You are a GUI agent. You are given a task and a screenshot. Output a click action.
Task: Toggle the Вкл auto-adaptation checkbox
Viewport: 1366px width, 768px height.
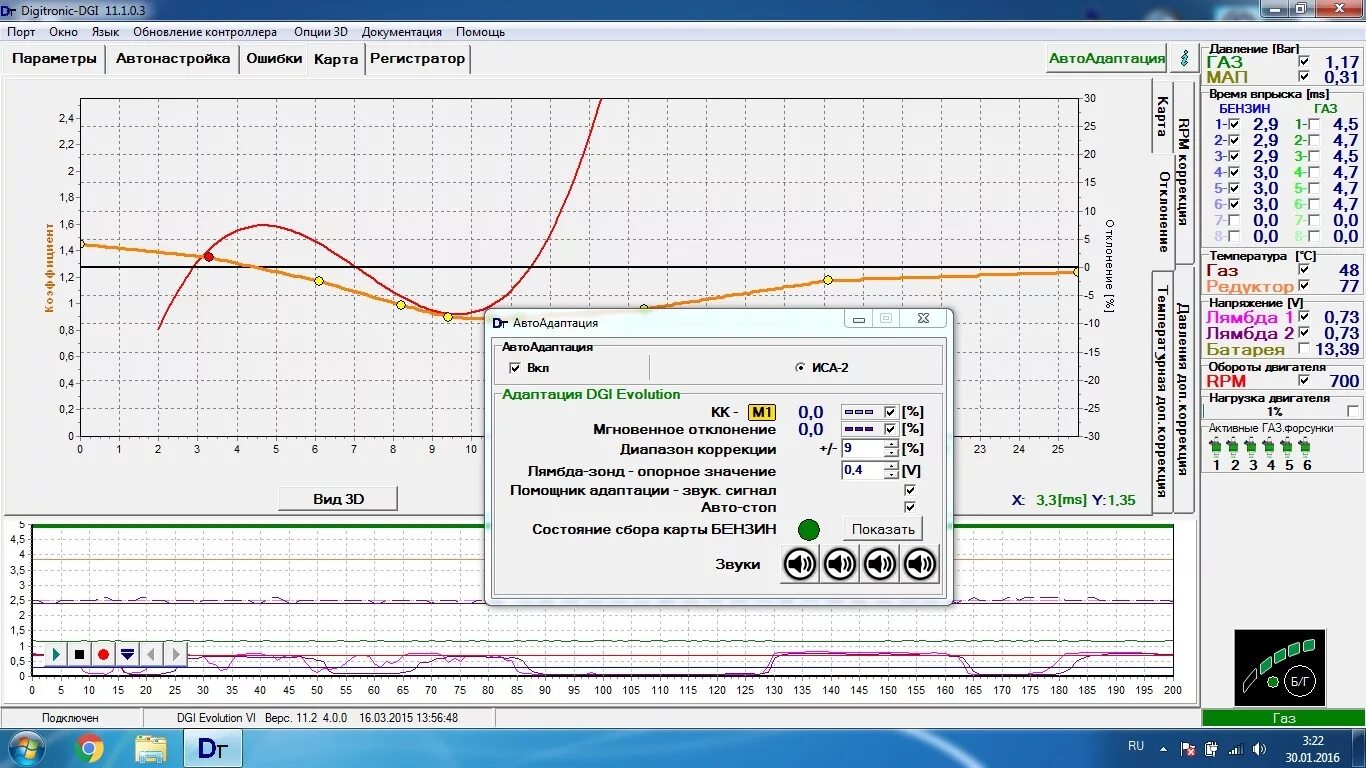click(x=515, y=368)
